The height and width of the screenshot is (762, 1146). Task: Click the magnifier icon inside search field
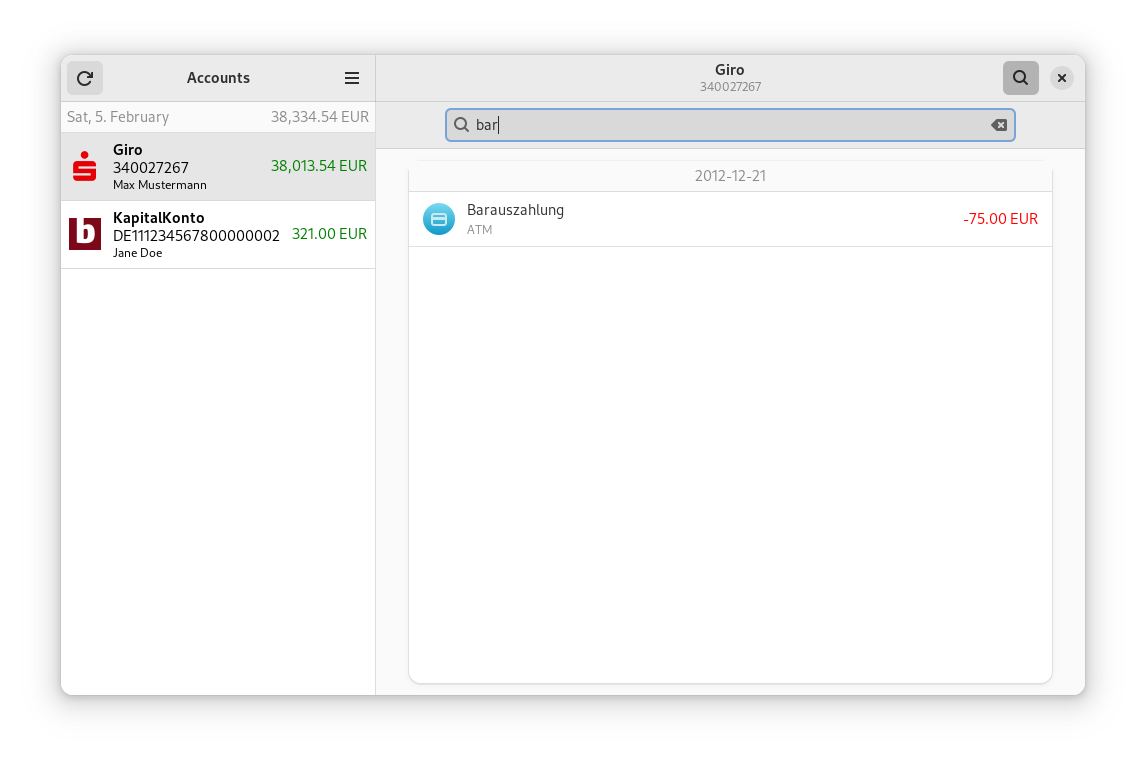click(x=462, y=125)
